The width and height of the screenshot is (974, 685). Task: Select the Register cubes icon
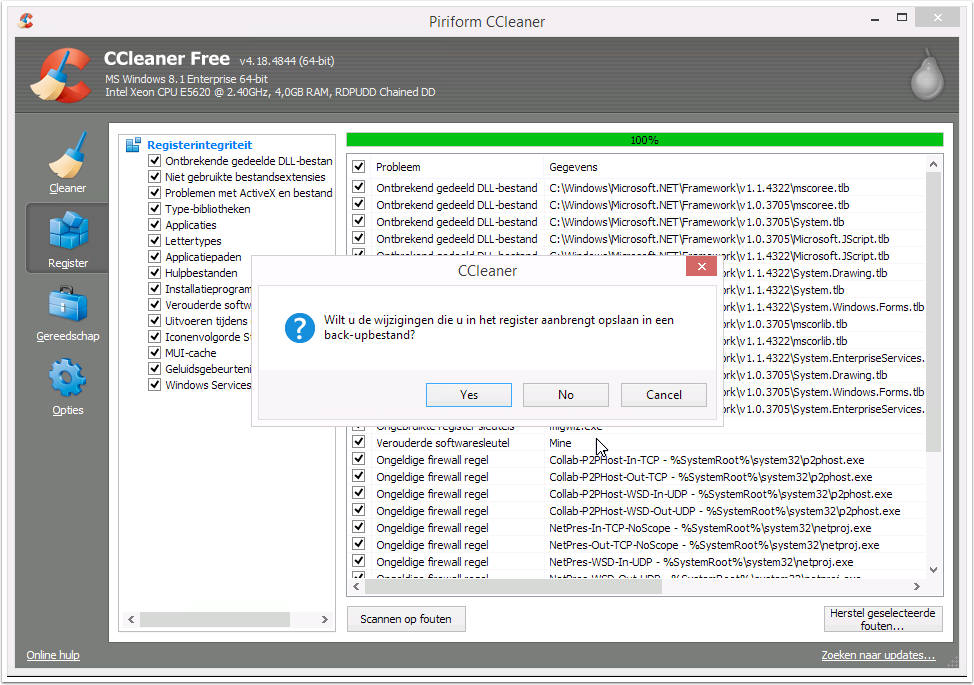[x=68, y=230]
